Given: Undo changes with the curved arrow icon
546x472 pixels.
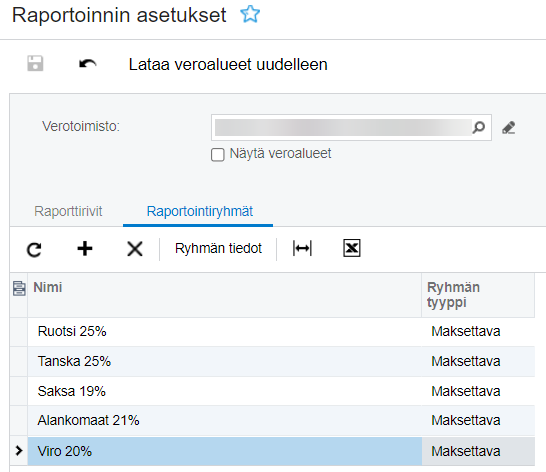Looking at the screenshot, I should click(x=87, y=64).
